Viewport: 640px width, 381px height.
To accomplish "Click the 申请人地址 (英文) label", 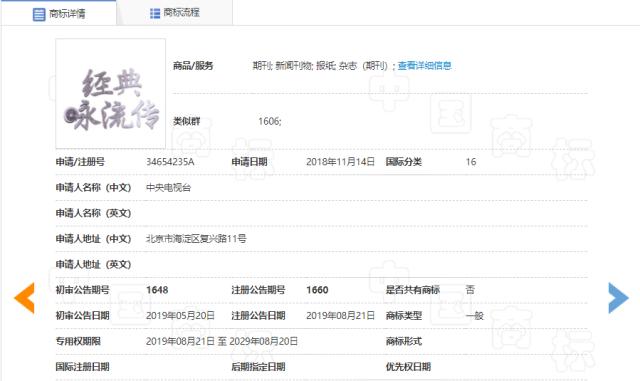I will click(93, 264).
